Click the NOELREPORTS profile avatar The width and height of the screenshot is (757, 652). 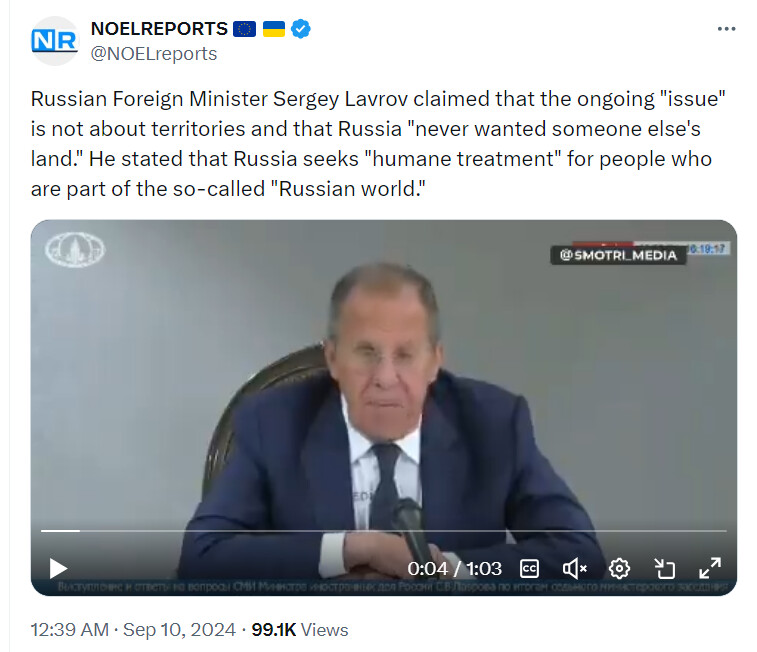click(55, 41)
